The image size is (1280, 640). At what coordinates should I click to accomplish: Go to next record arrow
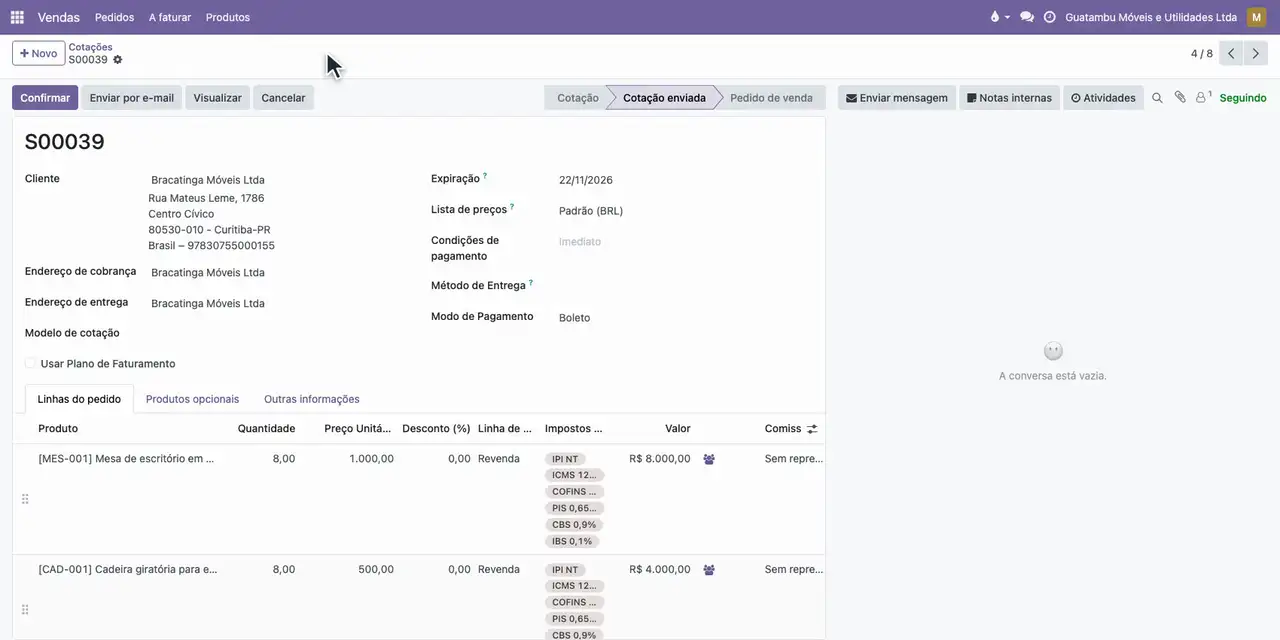pyautogui.click(x=1256, y=54)
